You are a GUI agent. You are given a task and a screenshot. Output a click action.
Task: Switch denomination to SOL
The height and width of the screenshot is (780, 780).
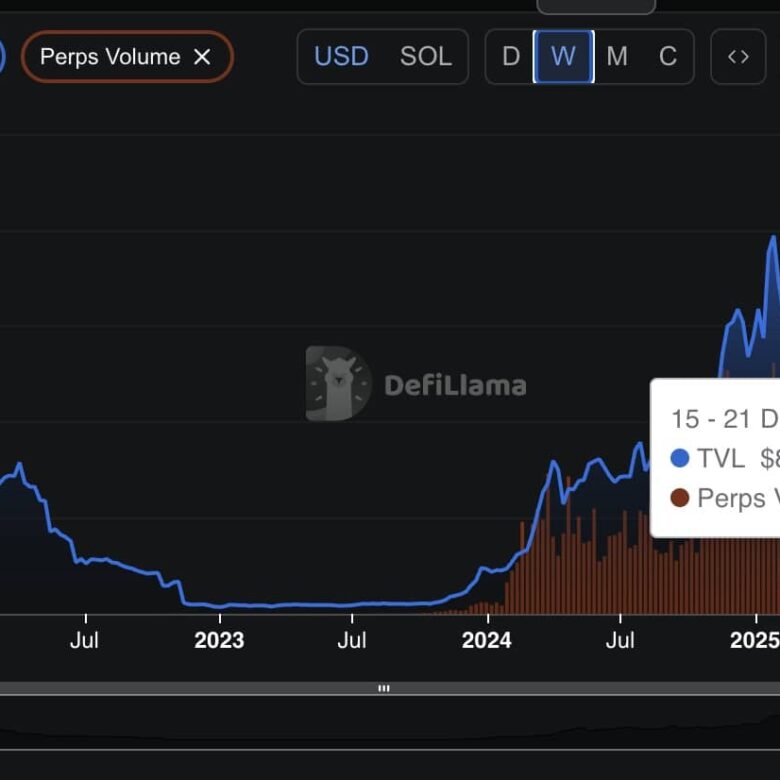click(x=426, y=57)
